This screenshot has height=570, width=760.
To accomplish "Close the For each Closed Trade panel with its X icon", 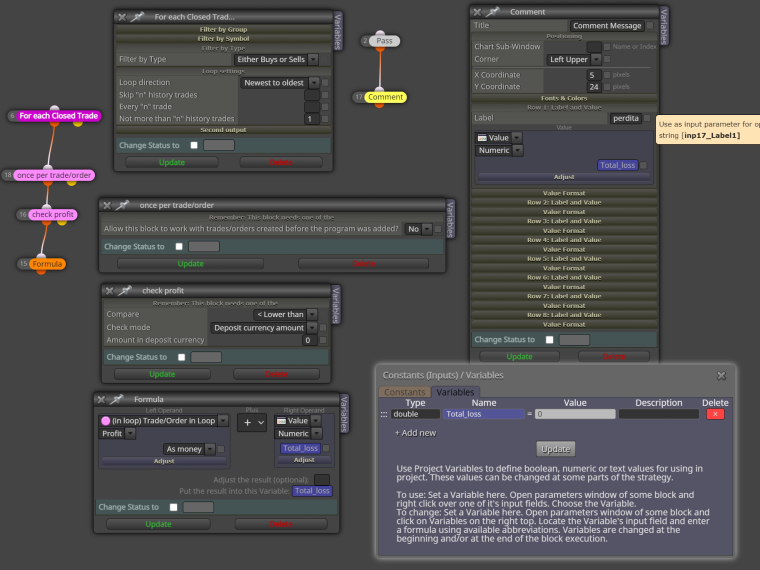I will 122,17.
